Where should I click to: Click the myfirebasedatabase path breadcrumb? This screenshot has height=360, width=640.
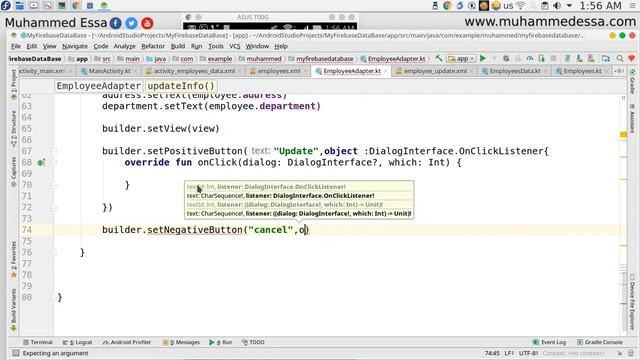321,59
